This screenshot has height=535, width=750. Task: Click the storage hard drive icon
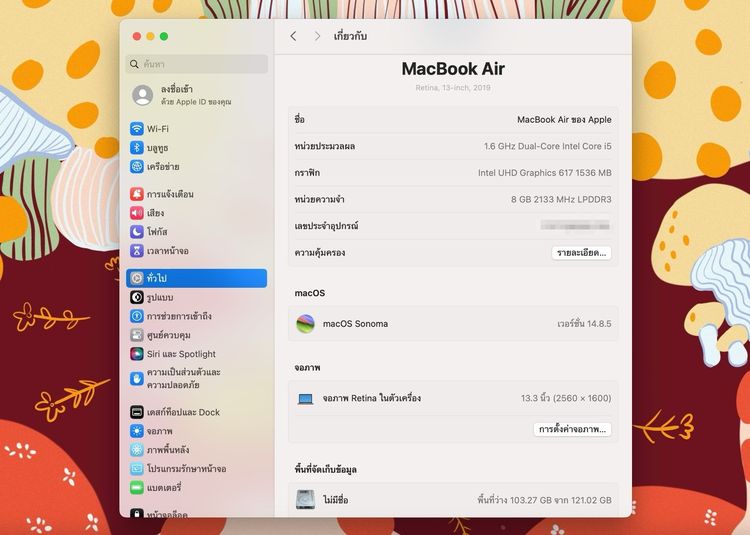pyautogui.click(x=305, y=500)
